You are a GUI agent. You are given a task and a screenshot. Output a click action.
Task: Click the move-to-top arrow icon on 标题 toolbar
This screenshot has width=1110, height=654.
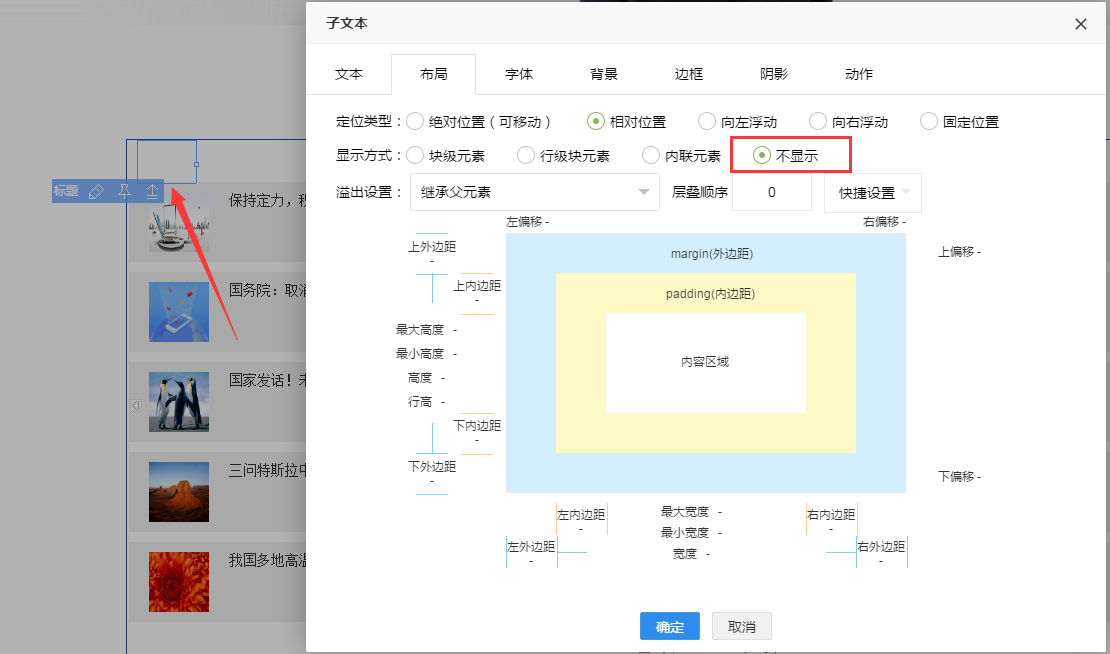point(152,192)
